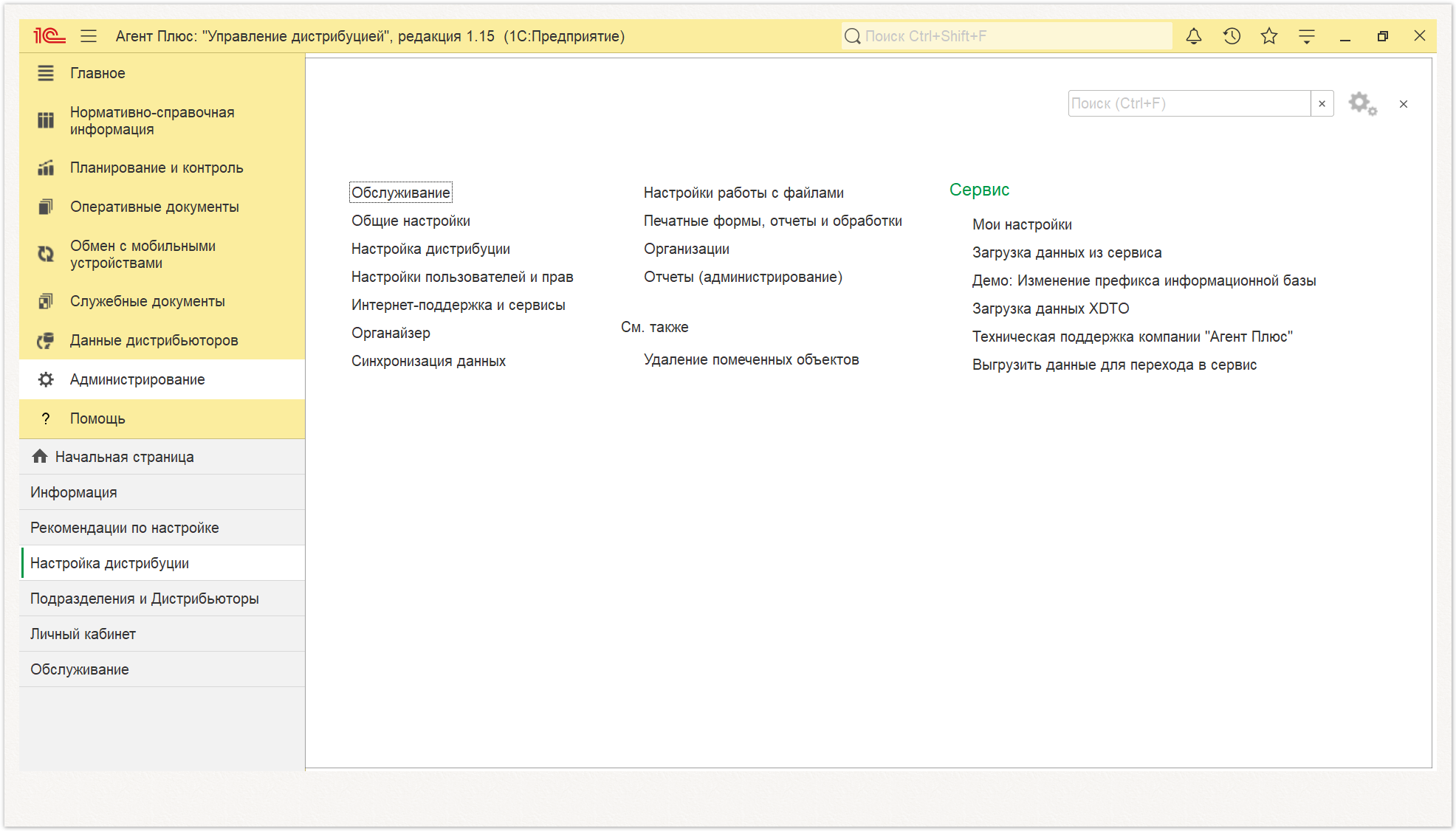The height and width of the screenshot is (831, 1456).
Task: Open the hamburger main menu icon
Action: point(89,35)
